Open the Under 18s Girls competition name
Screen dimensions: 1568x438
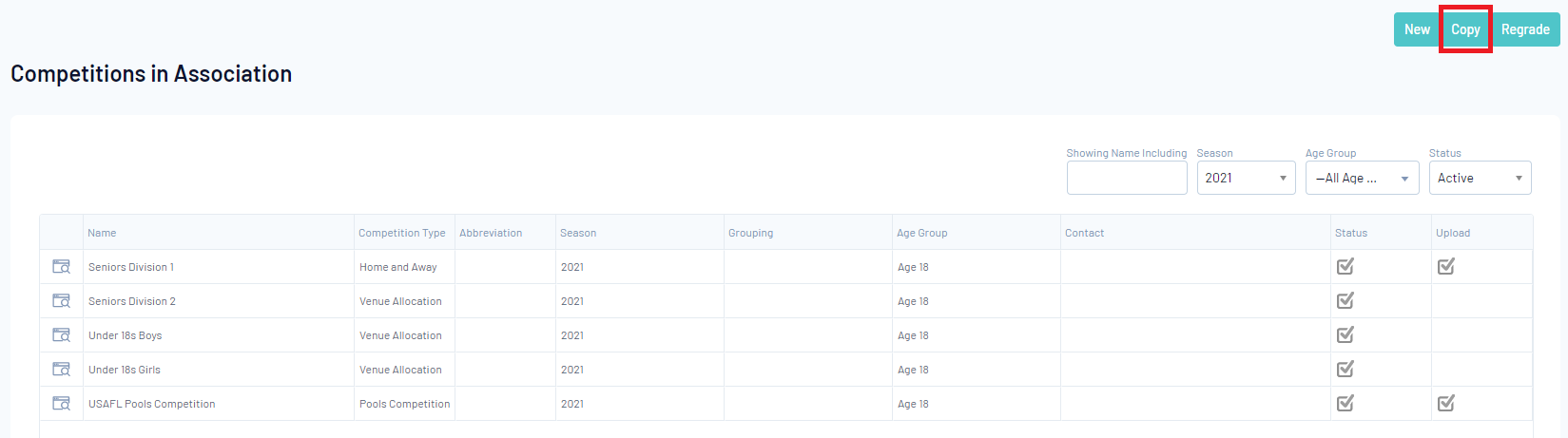125,370
